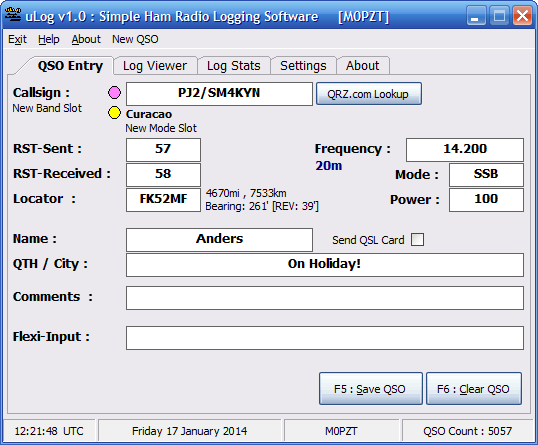
Task: Select the About tab
Action: point(363,66)
